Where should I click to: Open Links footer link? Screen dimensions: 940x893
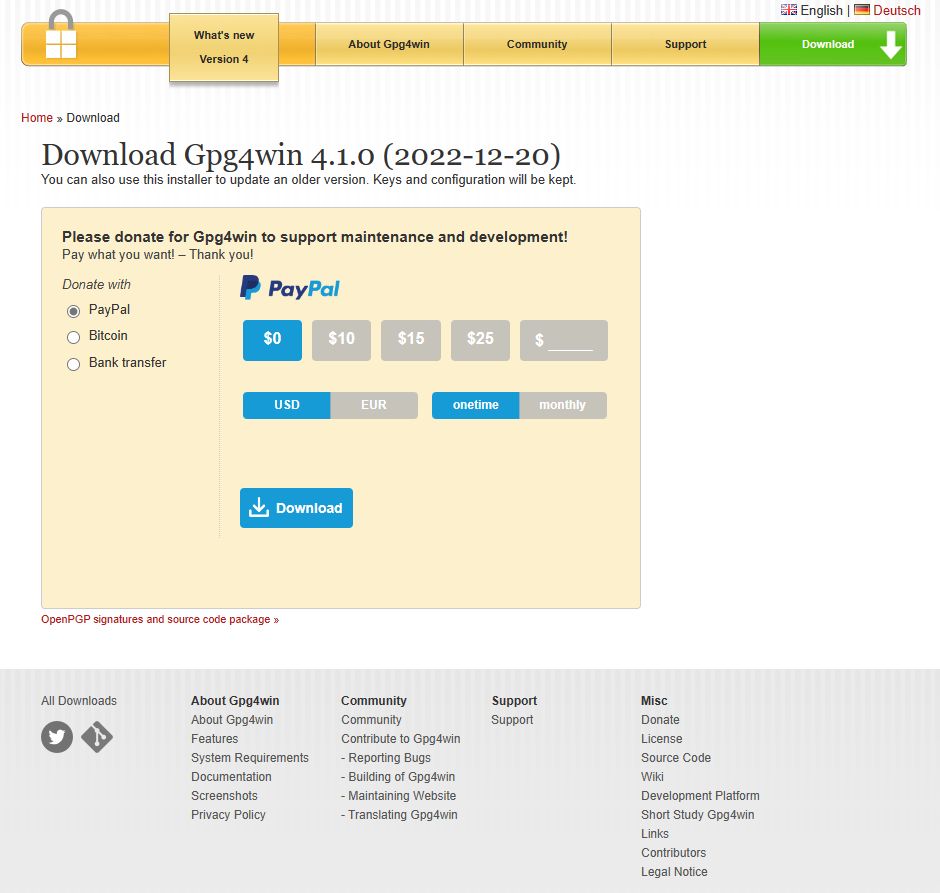[655, 834]
